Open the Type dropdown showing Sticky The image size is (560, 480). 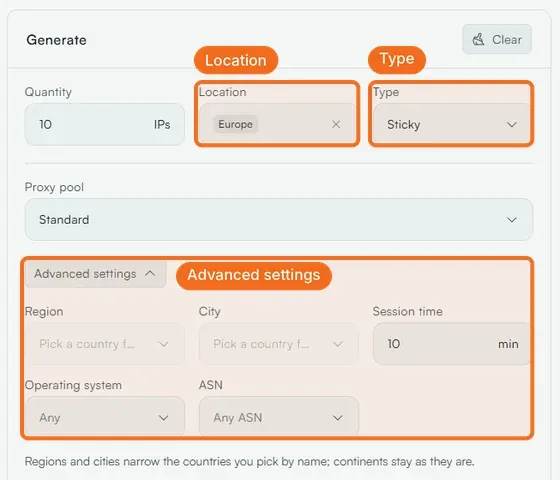[451, 124]
